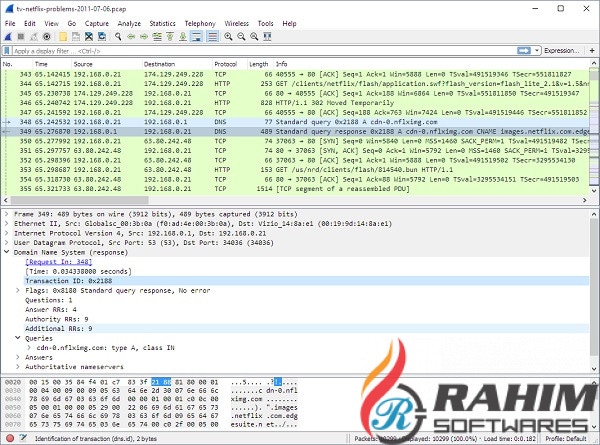Screen dimensions: 600x445
Task: Close this capture file
Action: 89,37
